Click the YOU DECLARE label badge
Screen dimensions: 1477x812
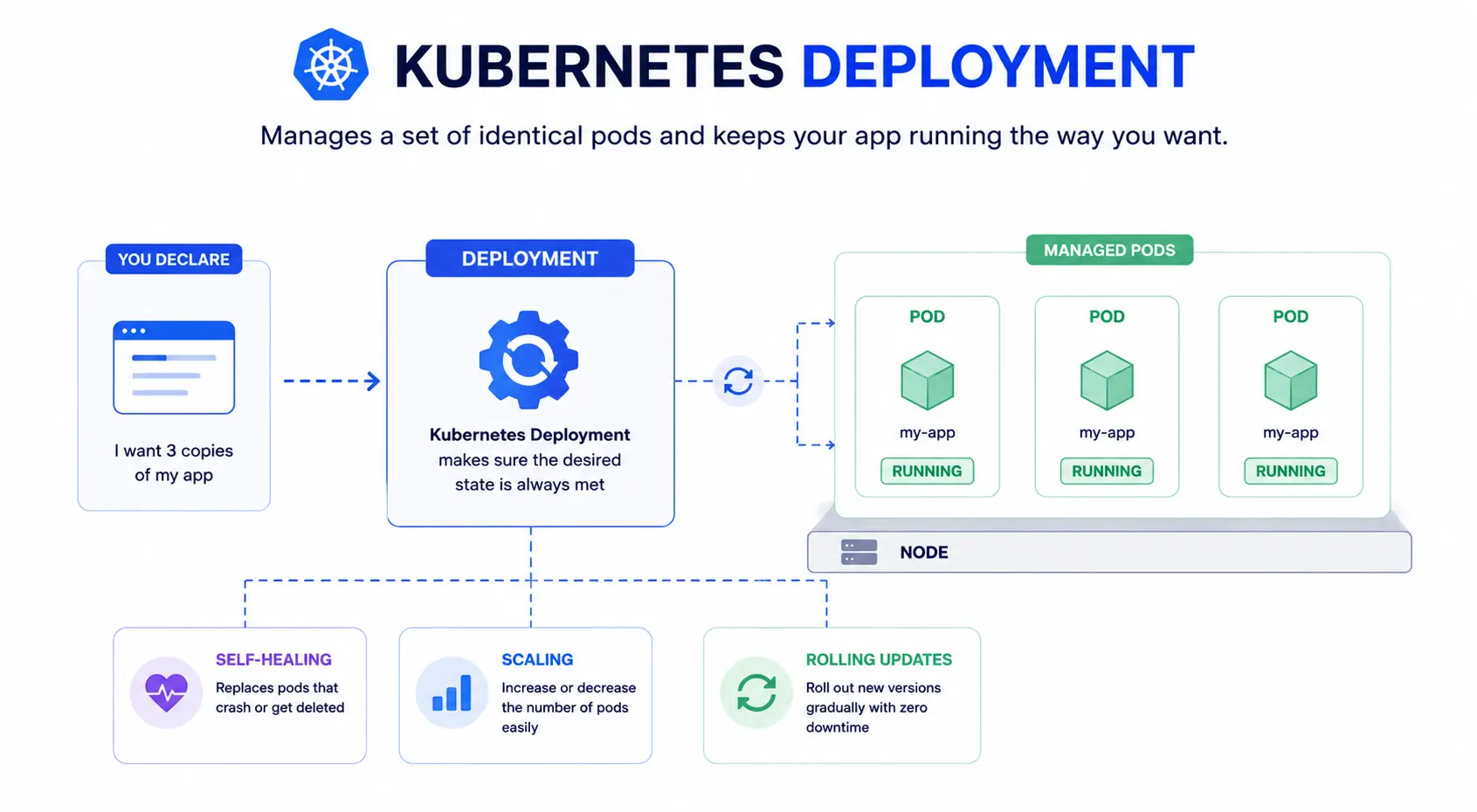click(174, 259)
